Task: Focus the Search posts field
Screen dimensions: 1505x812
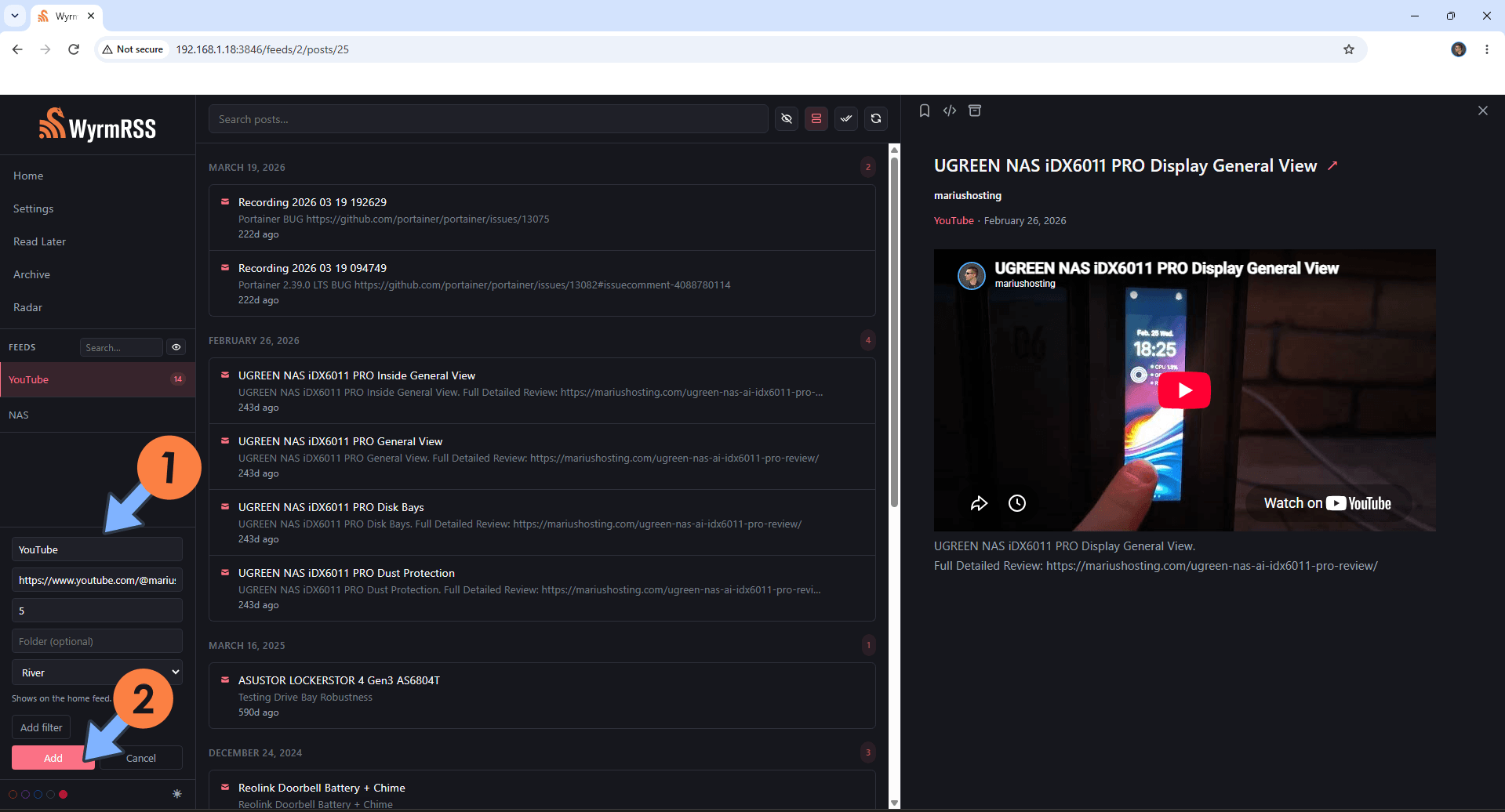Action: click(489, 119)
